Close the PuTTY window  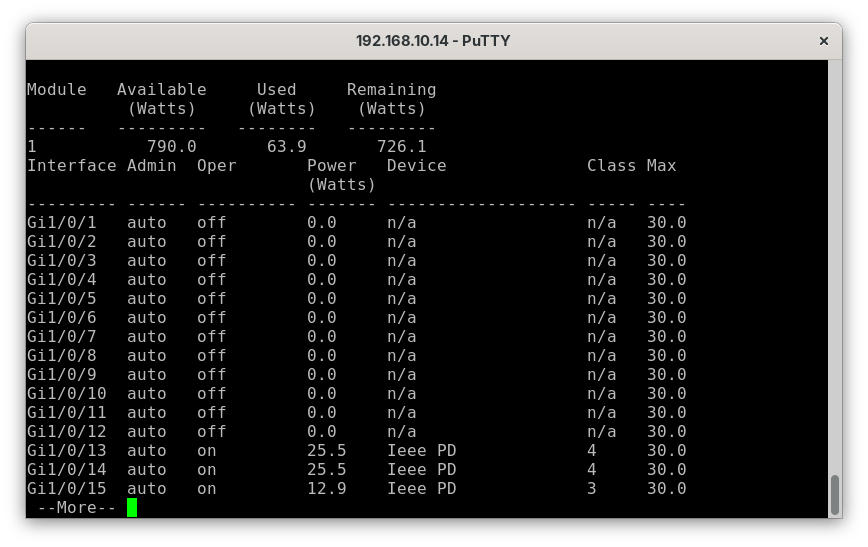(823, 41)
